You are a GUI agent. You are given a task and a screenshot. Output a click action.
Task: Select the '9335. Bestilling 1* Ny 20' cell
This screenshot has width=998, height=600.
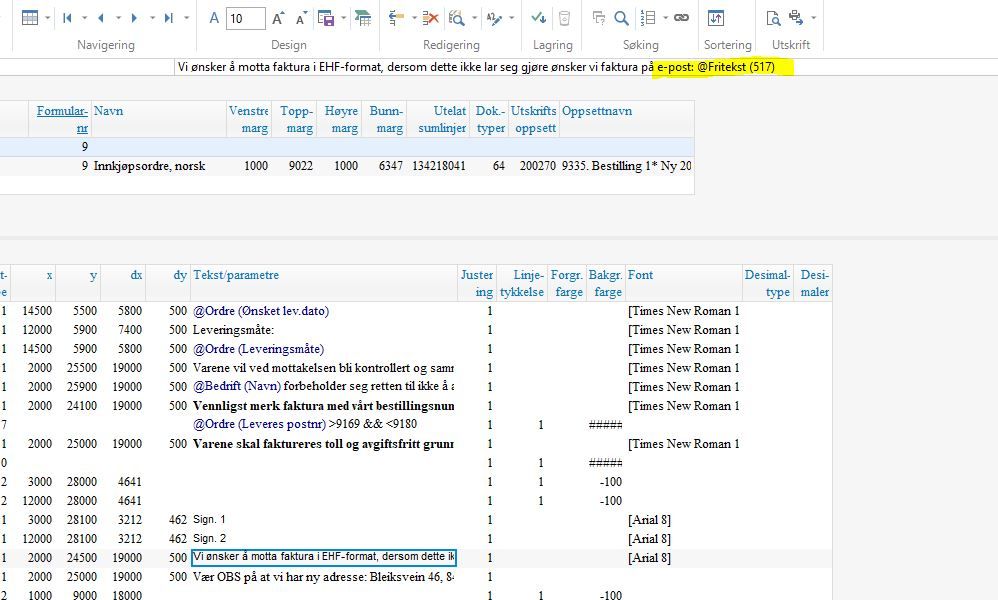point(626,166)
